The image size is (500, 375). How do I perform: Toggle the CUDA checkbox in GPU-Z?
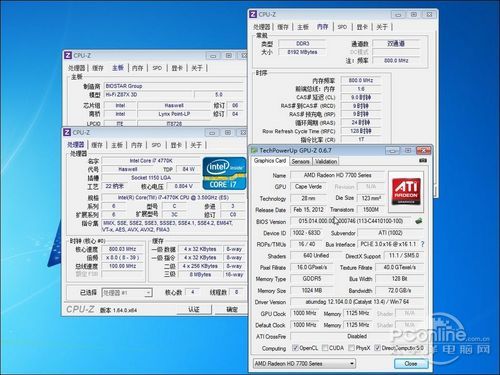pos(325,348)
